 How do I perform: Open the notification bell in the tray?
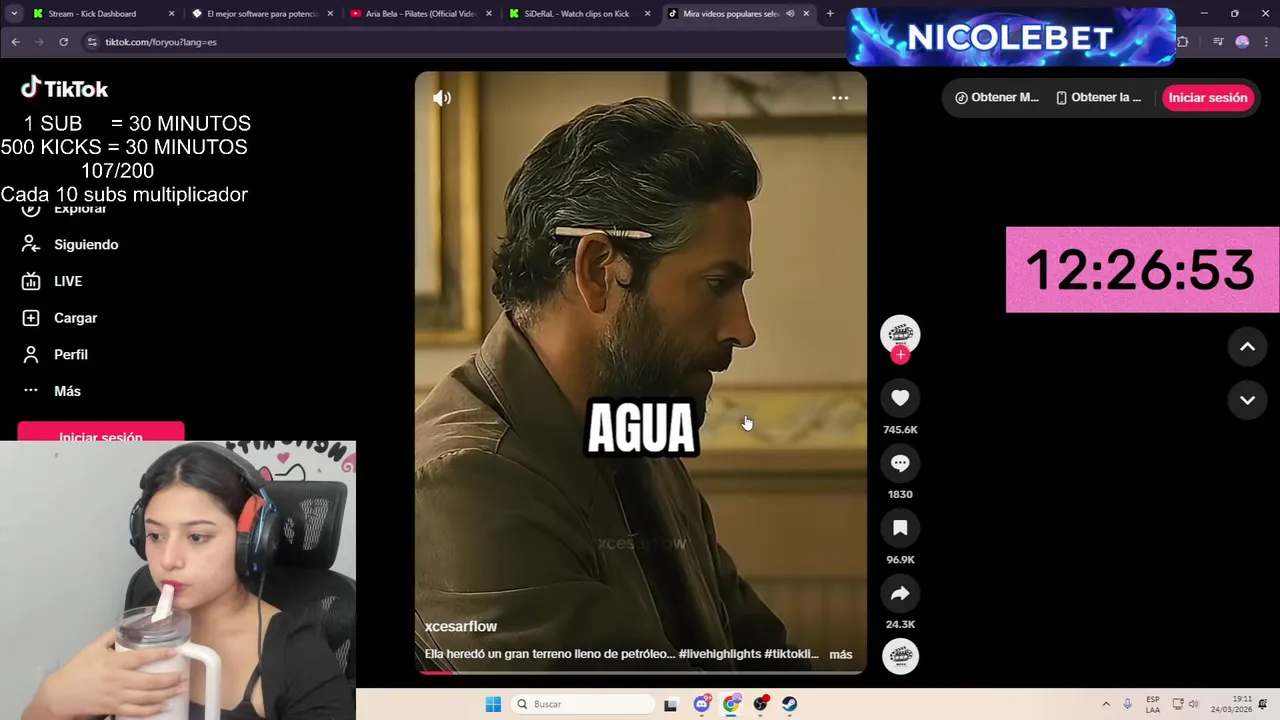pos(1263,704)
